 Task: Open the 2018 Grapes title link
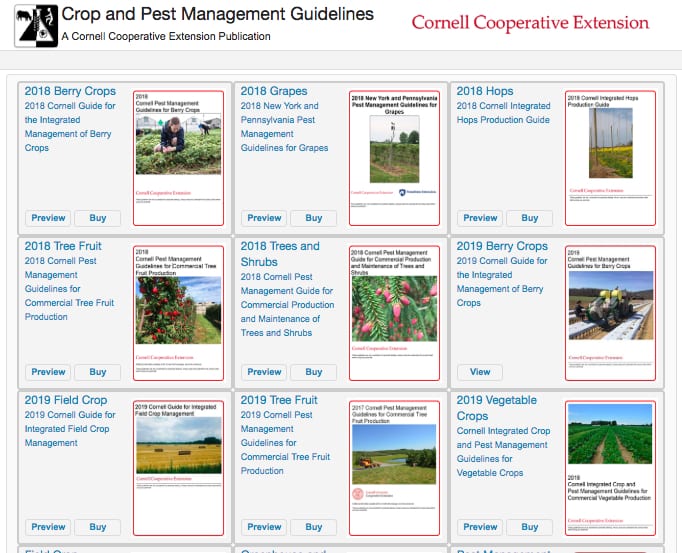pos(274,91)
